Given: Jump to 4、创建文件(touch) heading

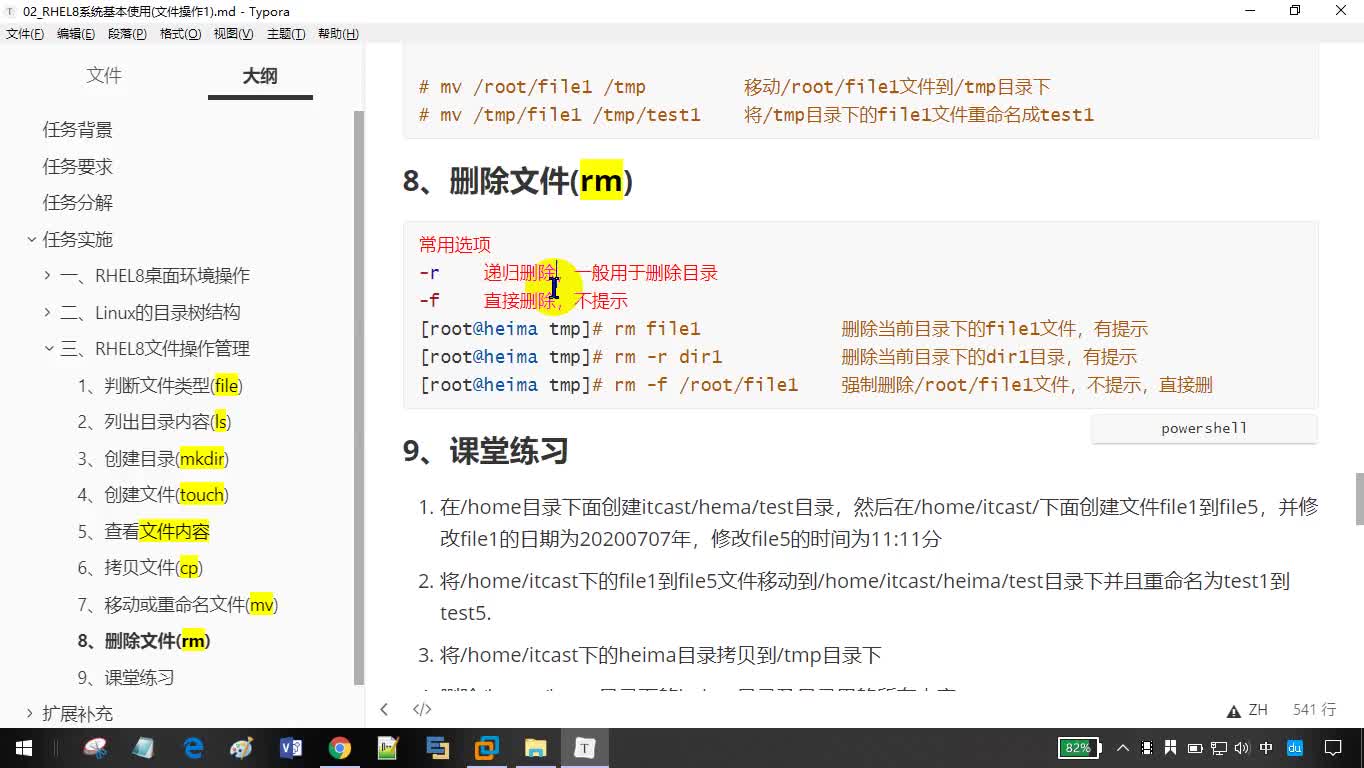Looking at the screenshot, I should click(153, 495).
